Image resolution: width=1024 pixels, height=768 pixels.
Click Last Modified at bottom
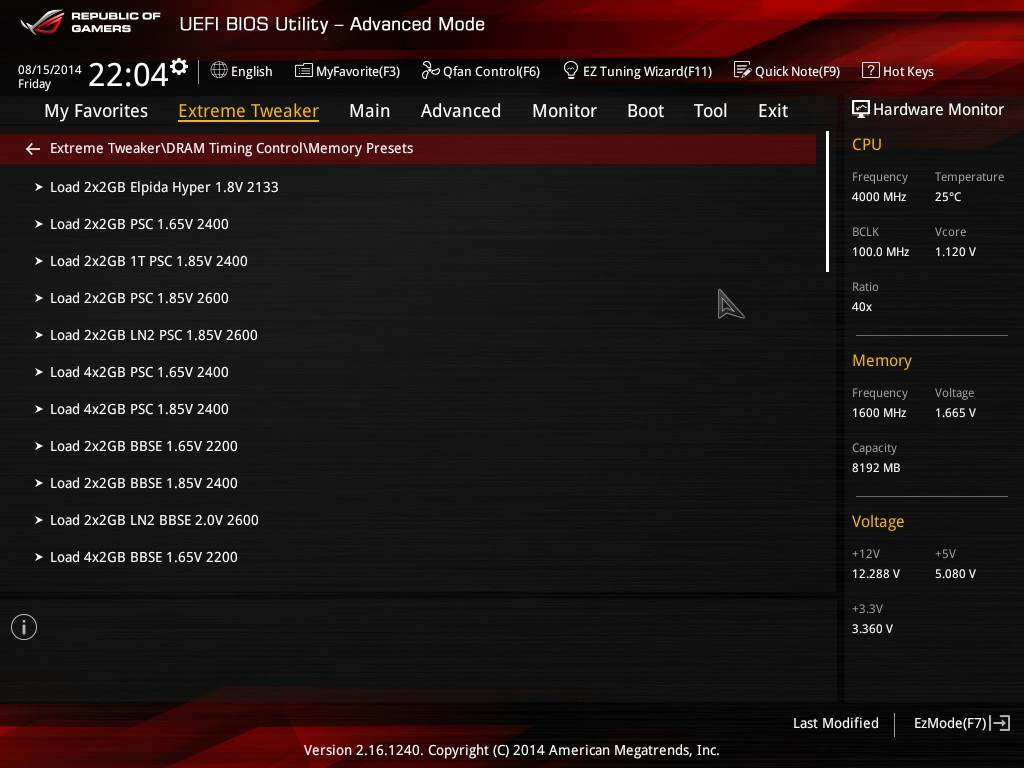click(x=835, y=723)
